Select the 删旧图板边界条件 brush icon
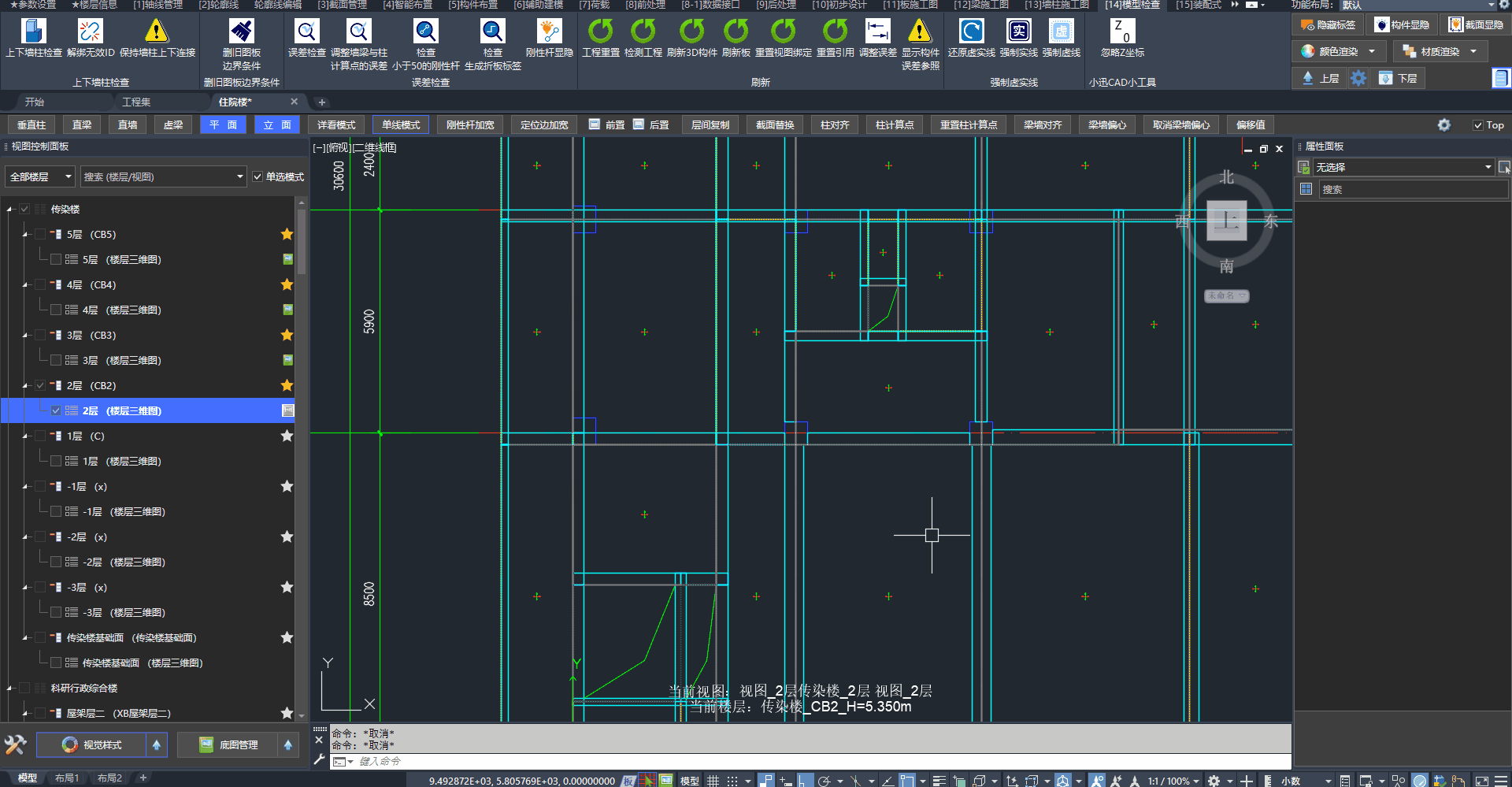The height and width of the screenshot is (787, 1512). tap(241, 32)
